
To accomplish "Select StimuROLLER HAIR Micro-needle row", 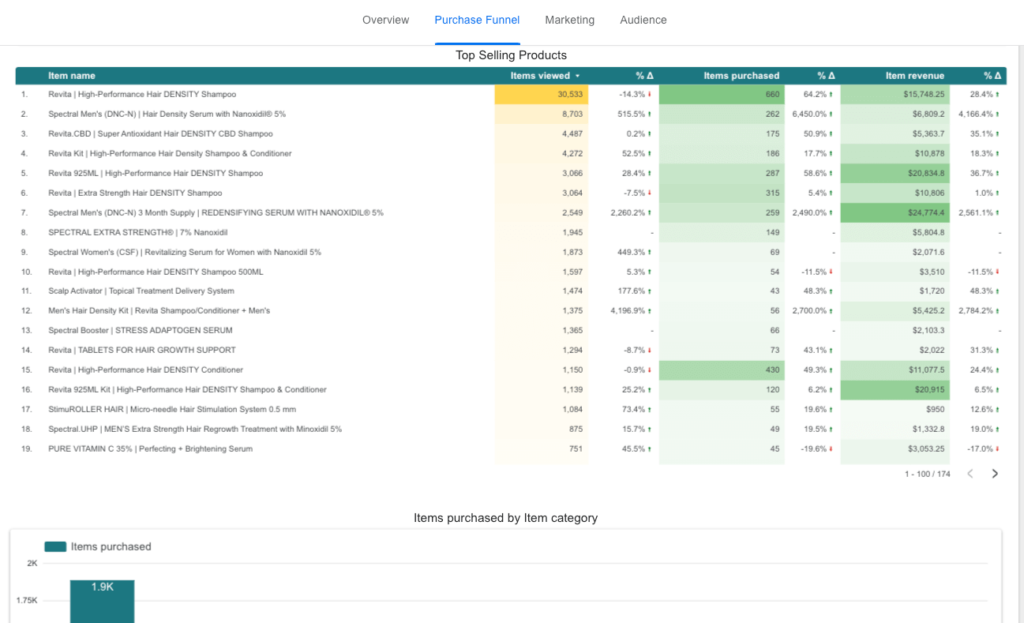I will pyautogui.click(x=511, y=409).
